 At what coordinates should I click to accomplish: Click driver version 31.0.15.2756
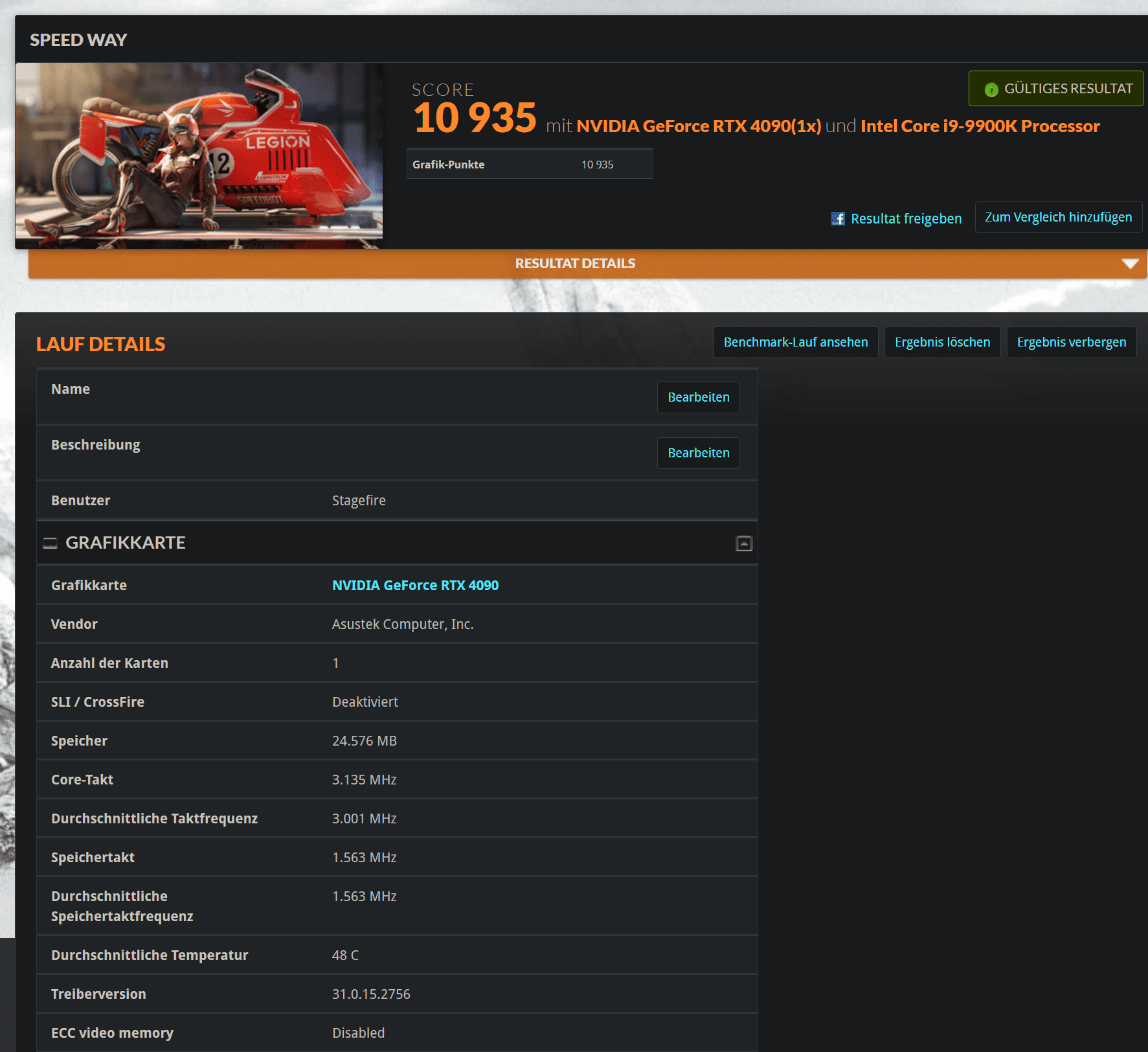371,994
